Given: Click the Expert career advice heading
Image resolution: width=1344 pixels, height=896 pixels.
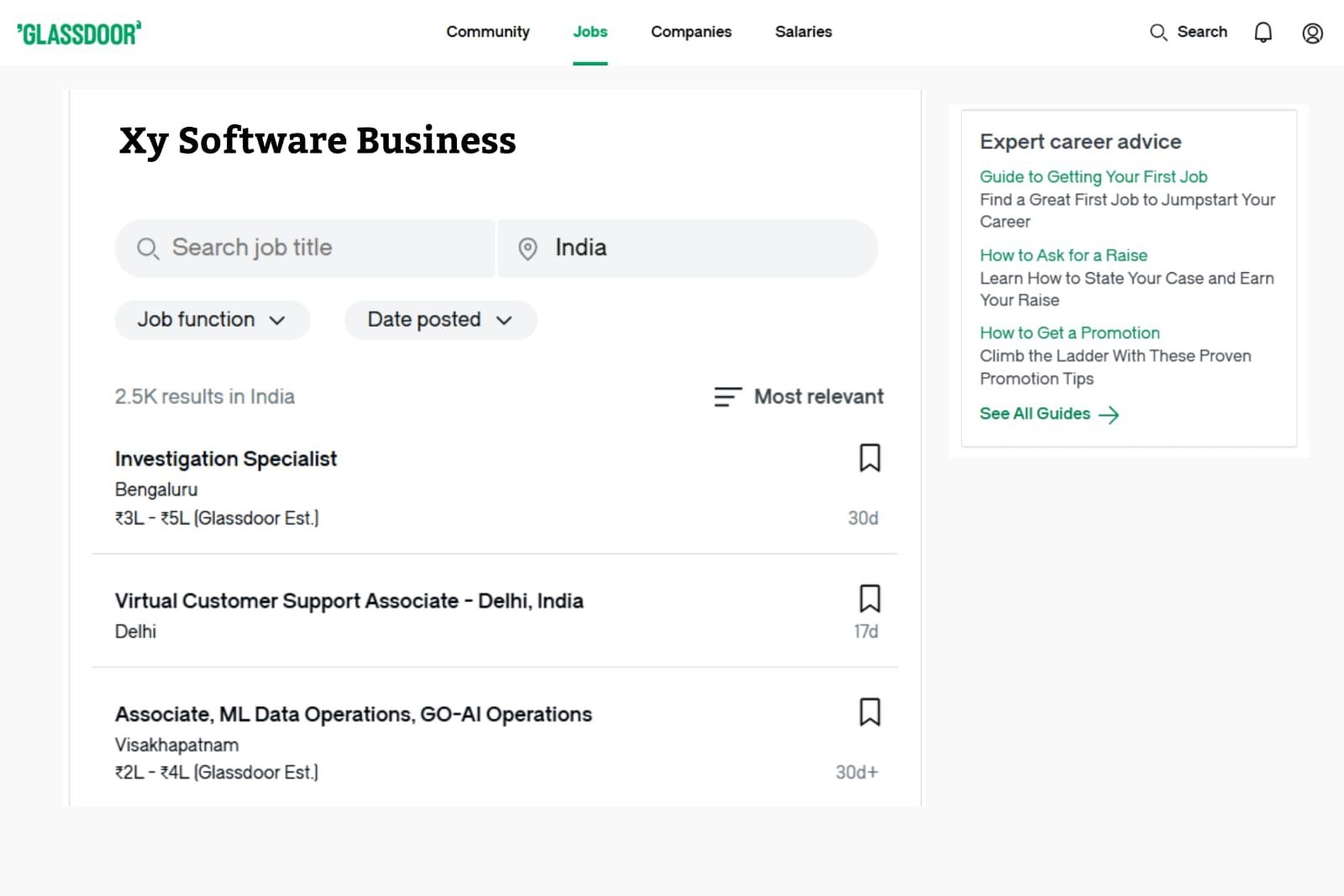Looking at the screenshot, I should click(x=1080, y=141).
